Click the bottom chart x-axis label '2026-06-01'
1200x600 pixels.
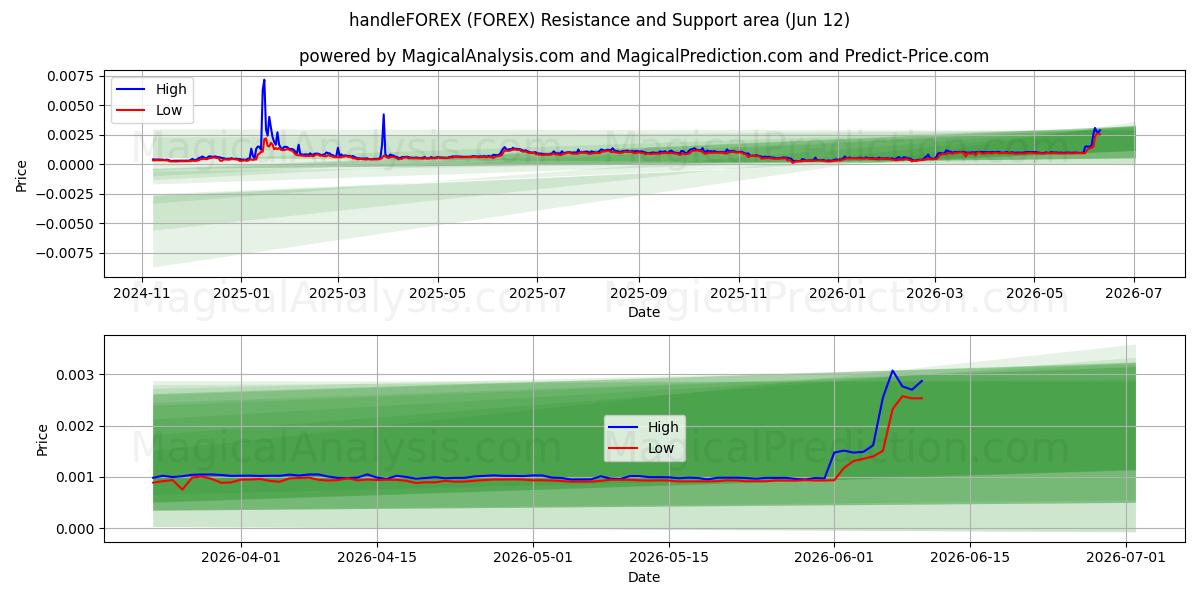834,560
